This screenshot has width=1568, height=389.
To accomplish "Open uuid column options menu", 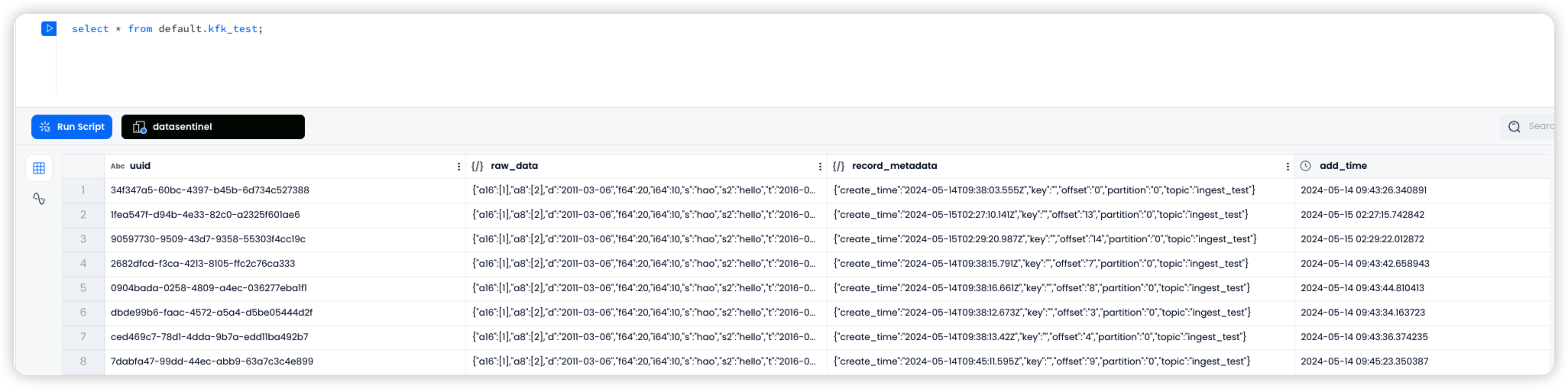I will pyautogui.click(x=458, y=167).
